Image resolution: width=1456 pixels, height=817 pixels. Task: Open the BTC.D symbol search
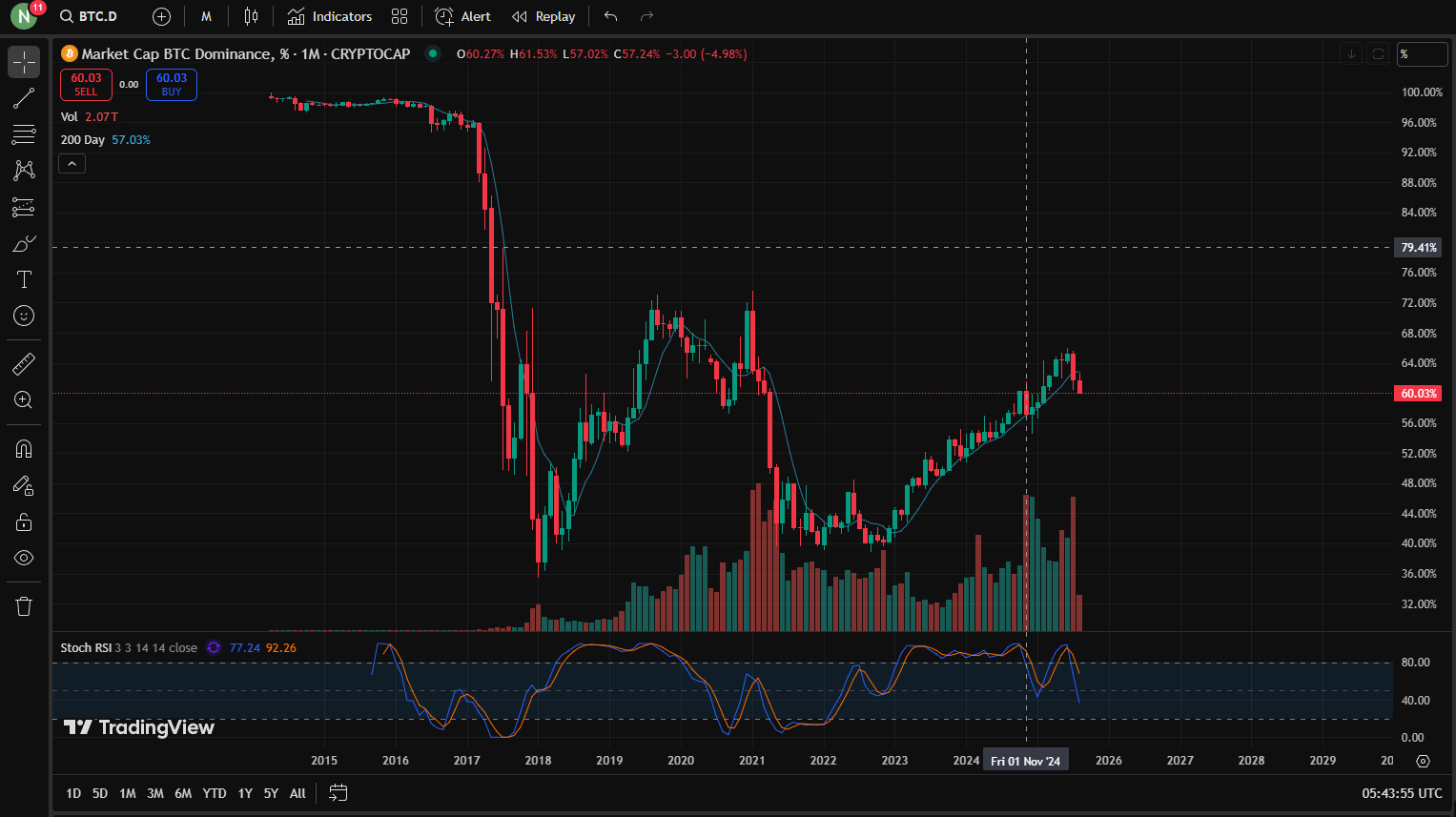pos(89,16)
